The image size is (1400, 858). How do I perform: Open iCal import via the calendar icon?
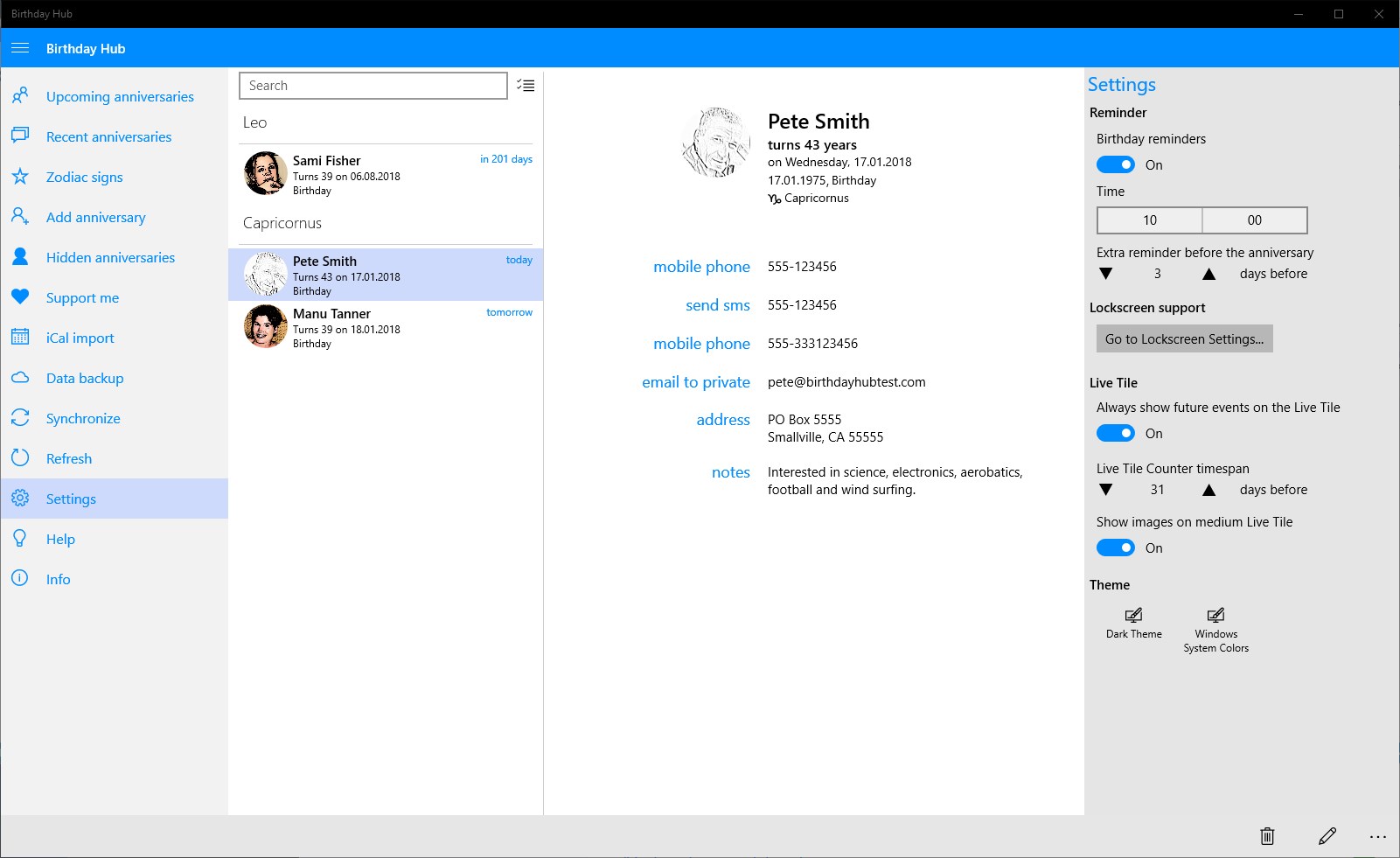coord(19,338)
